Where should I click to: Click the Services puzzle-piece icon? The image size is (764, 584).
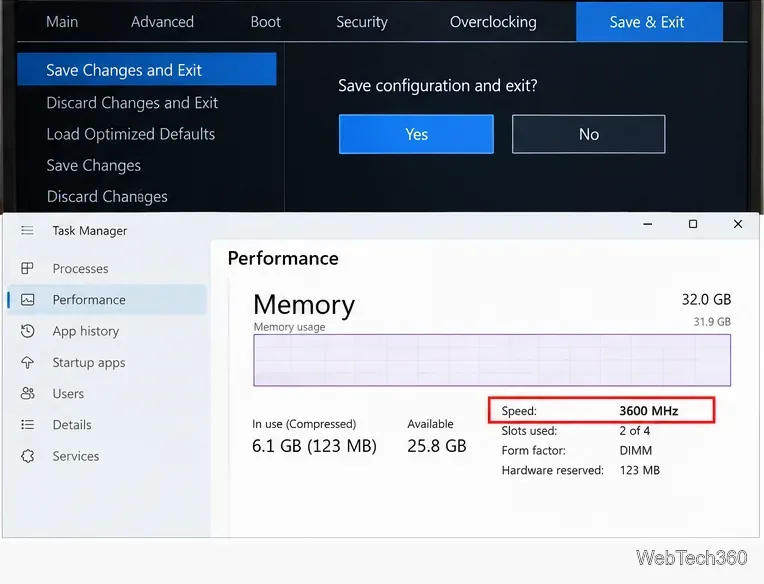[x=27, y=456]
